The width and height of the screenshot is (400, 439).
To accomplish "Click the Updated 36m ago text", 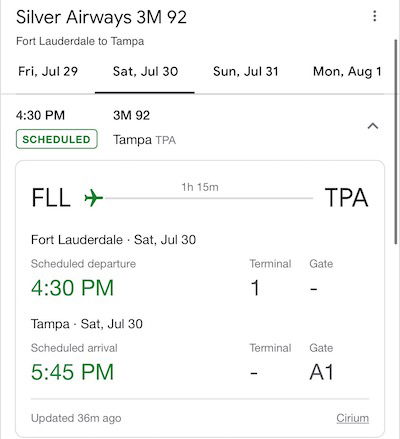I will [76, 418].
